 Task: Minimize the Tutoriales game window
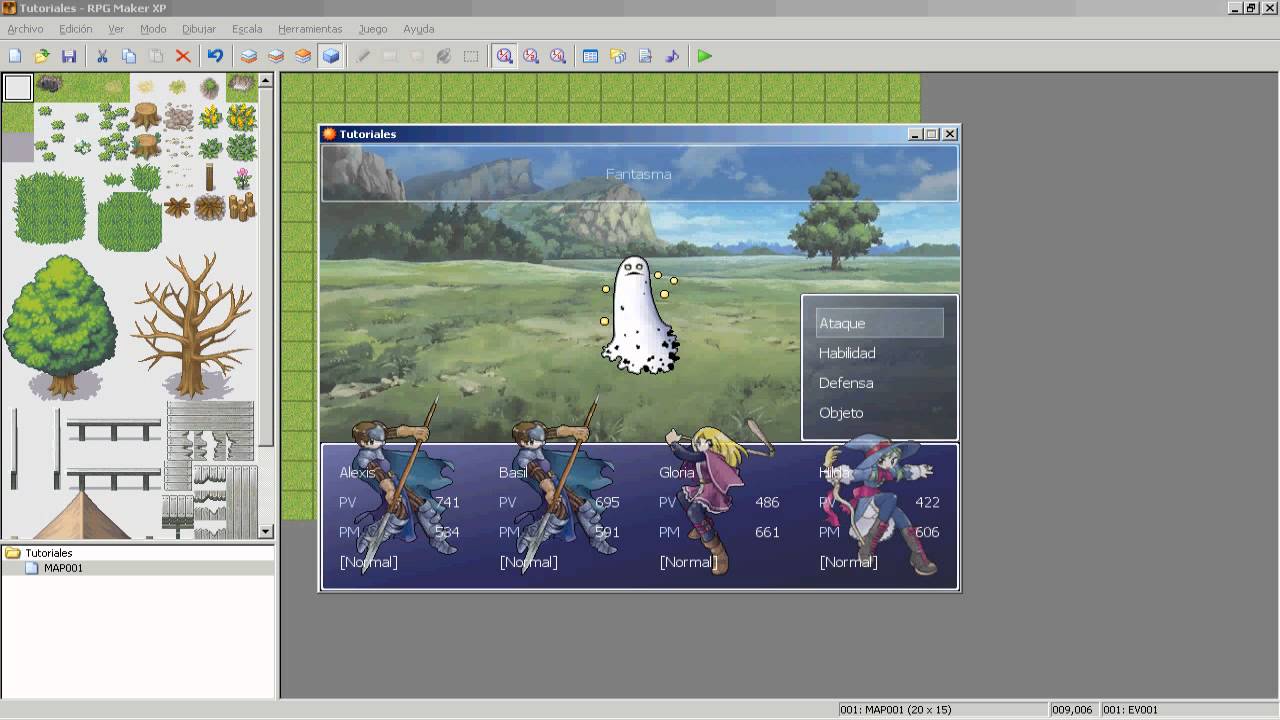click(915, 134)
